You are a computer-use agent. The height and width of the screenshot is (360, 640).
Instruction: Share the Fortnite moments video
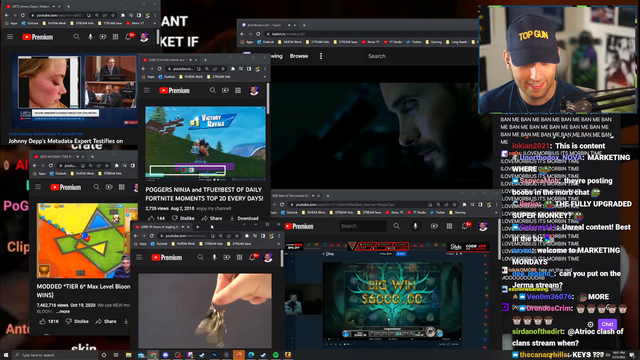[x=211, y=218]
